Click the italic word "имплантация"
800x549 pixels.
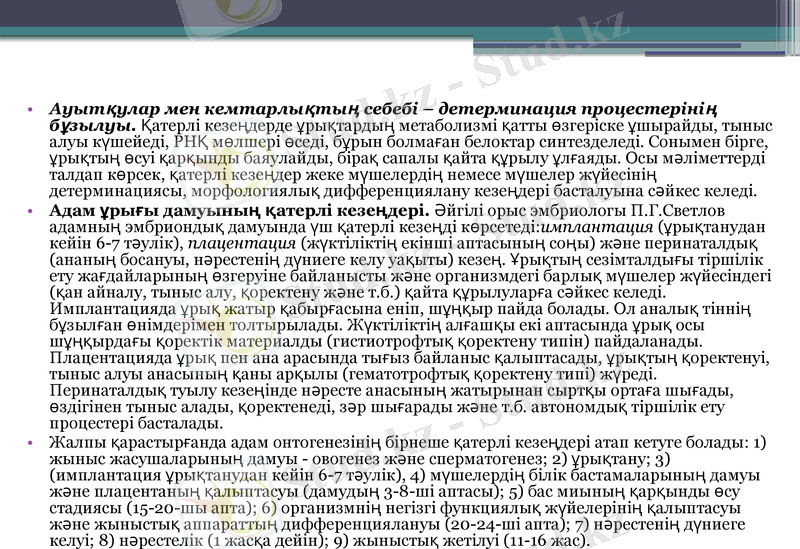[597, 227]
